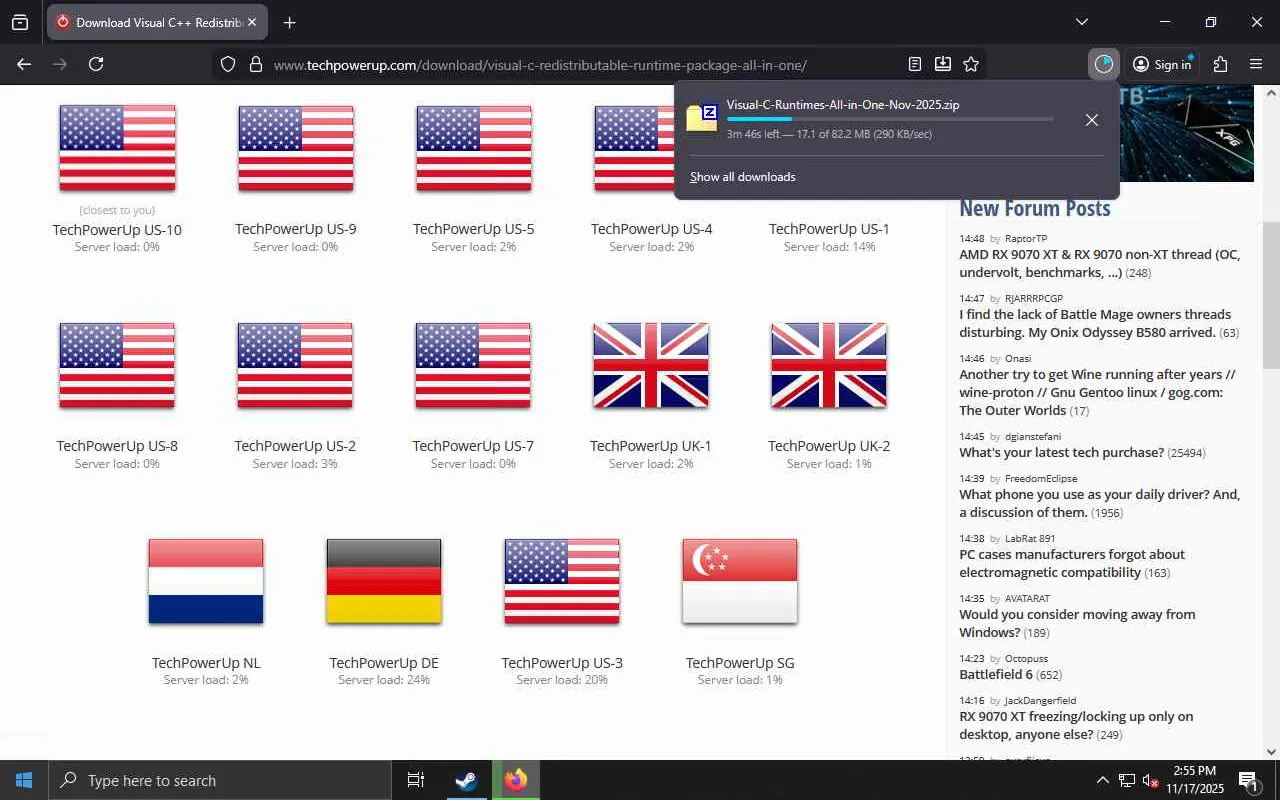Bookmark this page with the star icon
Screen dimensions: 1280x800
tap(971, 64)
